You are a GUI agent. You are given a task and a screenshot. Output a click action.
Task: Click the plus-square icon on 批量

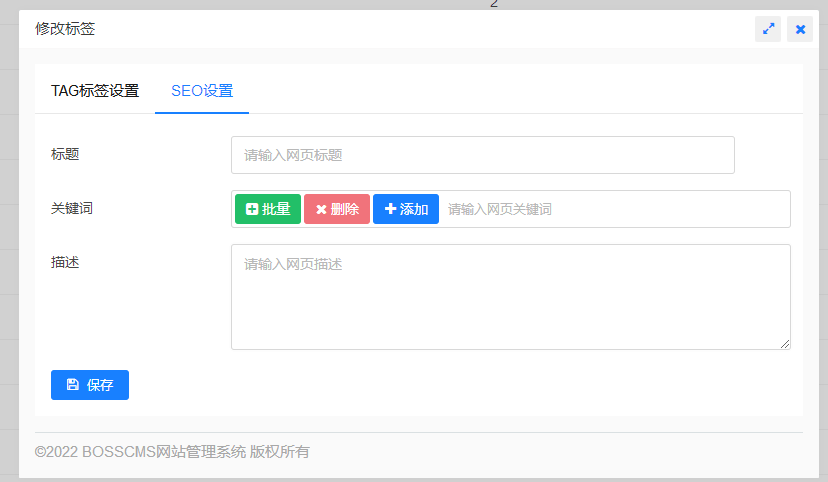pyautogui.click(x=252, y=209)
